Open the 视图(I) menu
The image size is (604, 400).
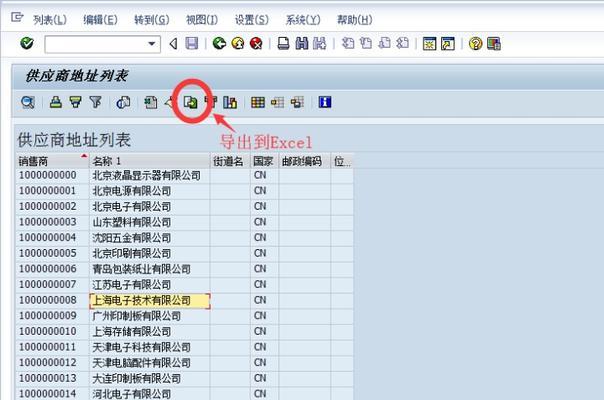click(x=202, y=19)
